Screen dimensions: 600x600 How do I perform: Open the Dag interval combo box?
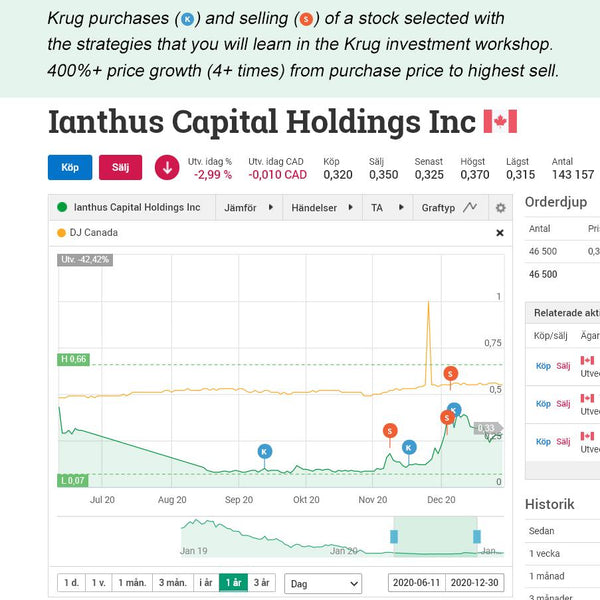pyautogui.click(x=323, y=584)
